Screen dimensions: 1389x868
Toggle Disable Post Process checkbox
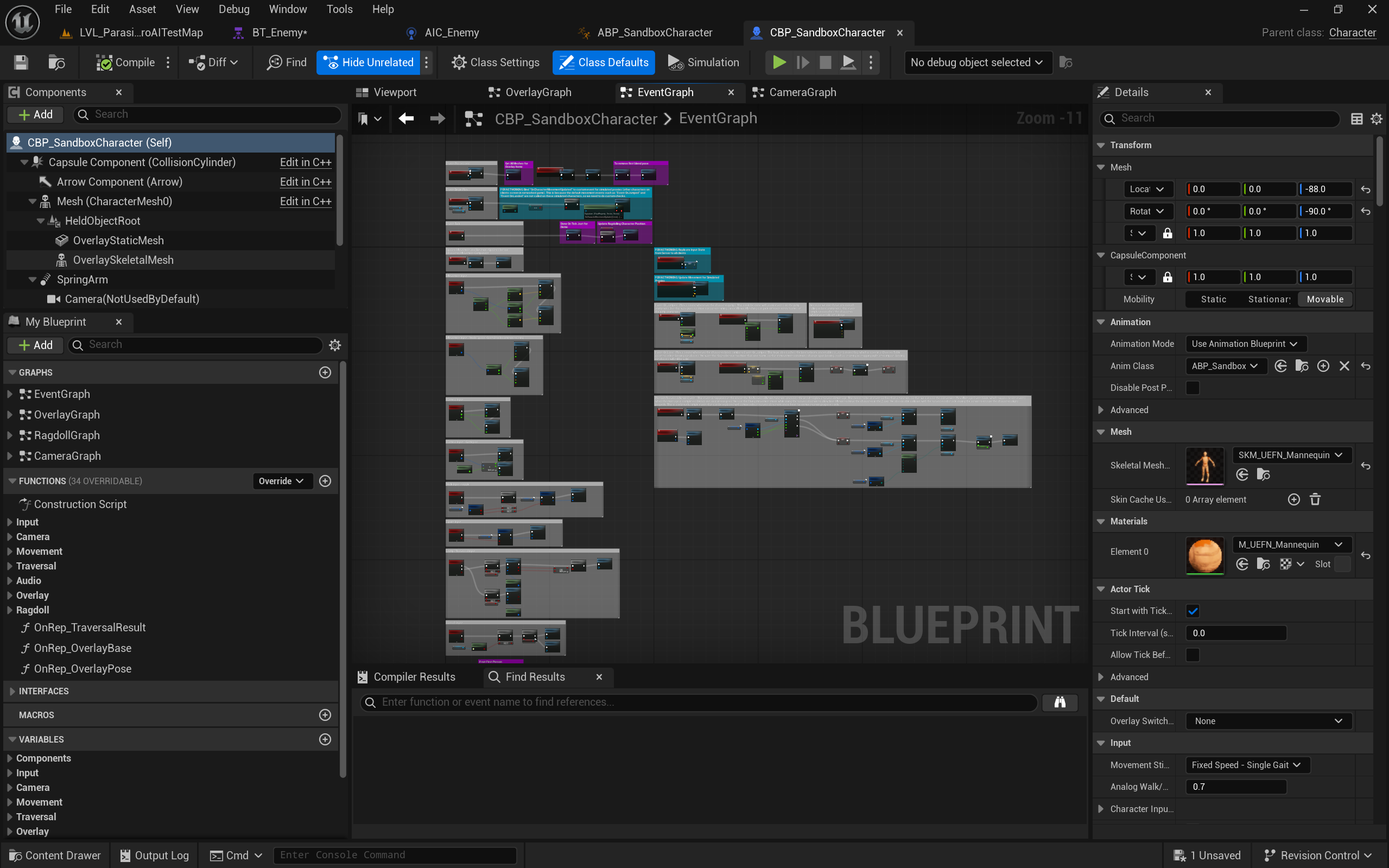point(1192,388)
